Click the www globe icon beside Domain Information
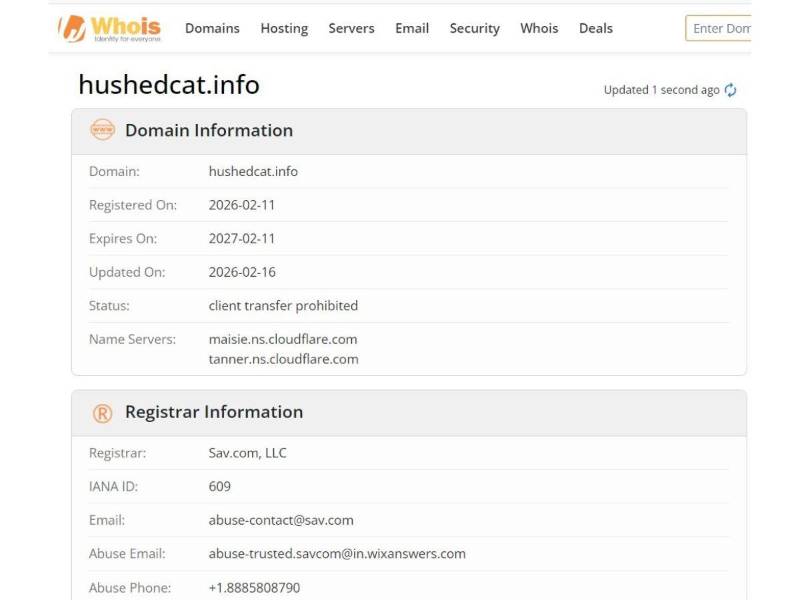The image size is (800, 600). point(102,130)
